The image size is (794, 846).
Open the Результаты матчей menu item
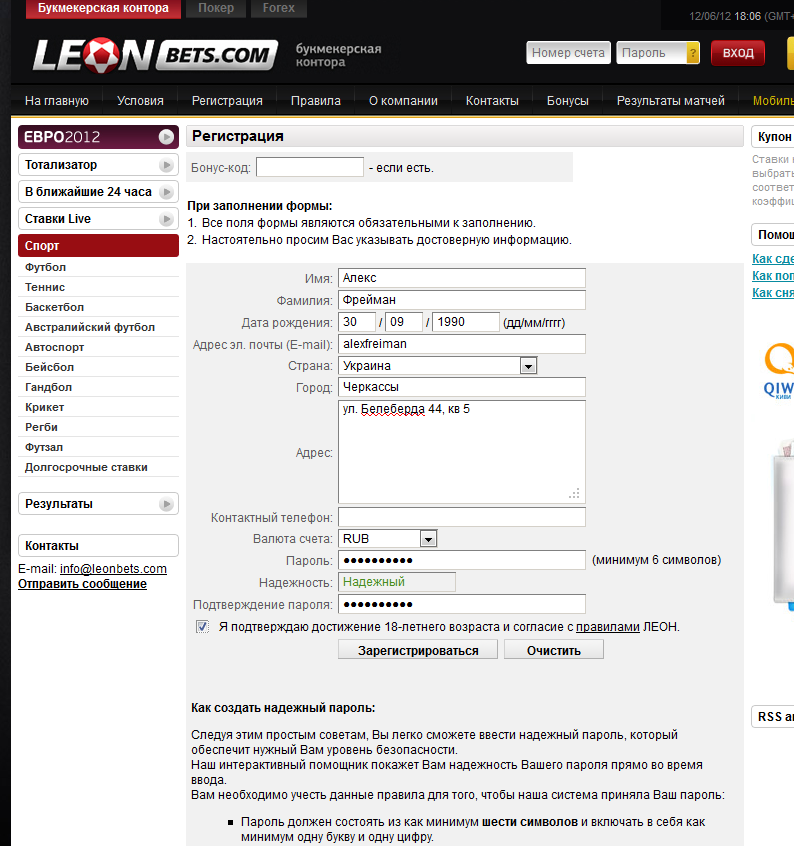click(670, 101)
